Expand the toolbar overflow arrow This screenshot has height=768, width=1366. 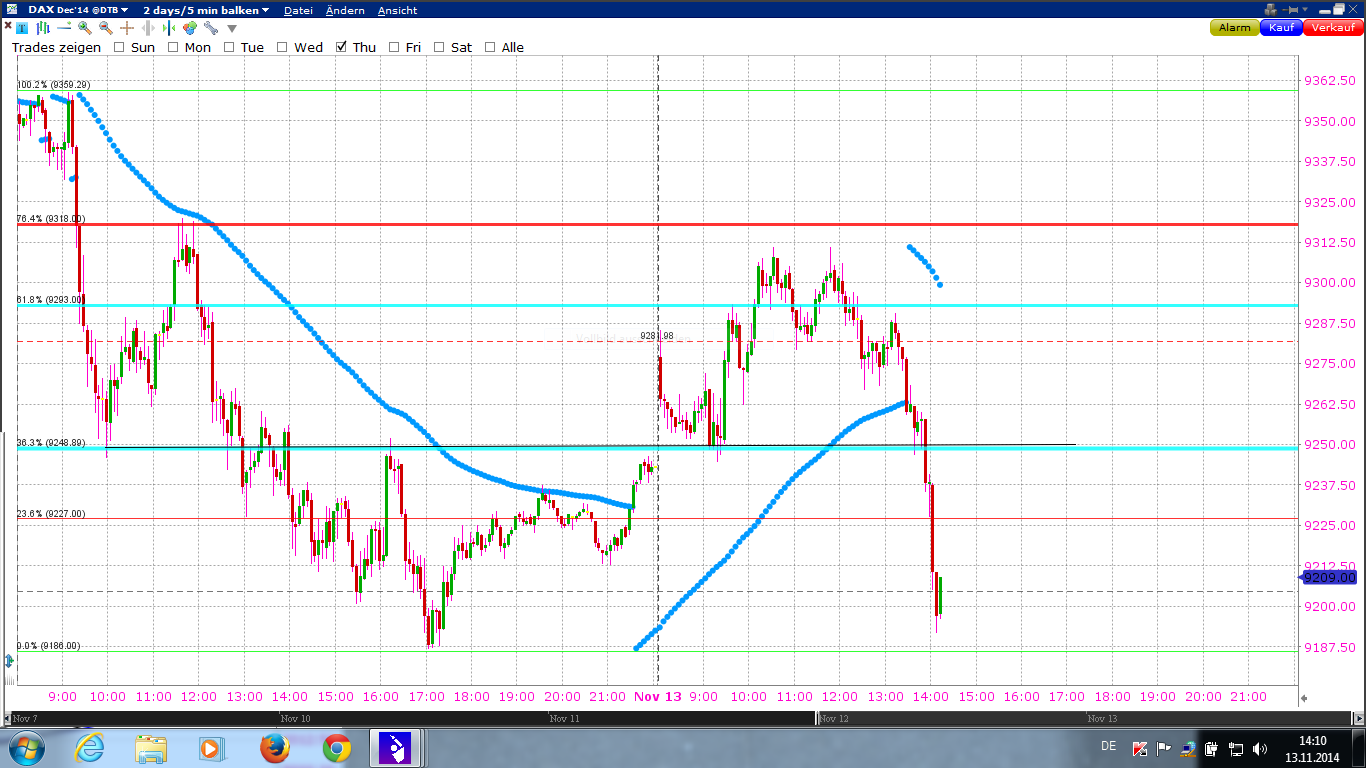click(232, 28)
